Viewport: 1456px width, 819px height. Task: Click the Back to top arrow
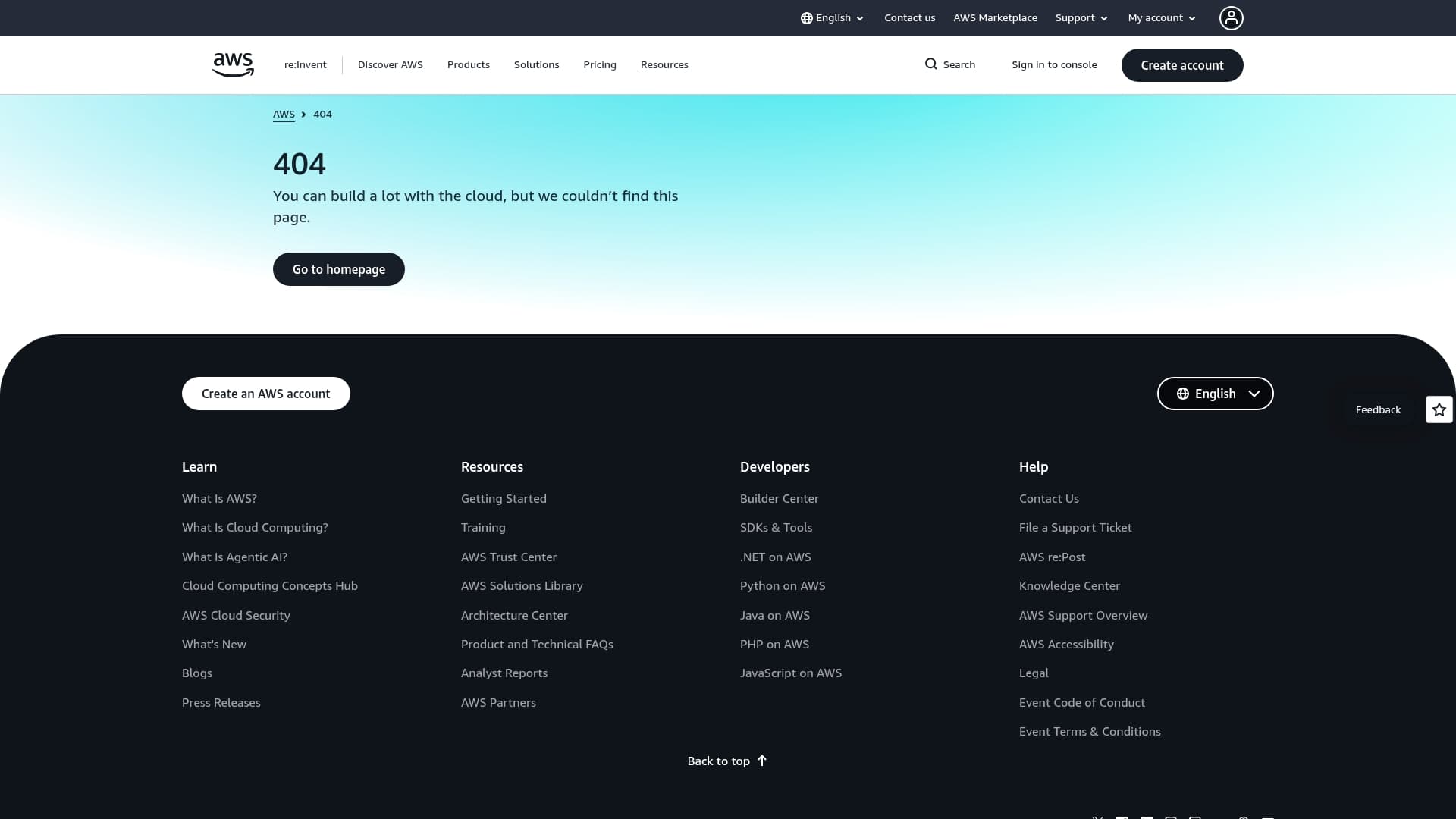762,761
